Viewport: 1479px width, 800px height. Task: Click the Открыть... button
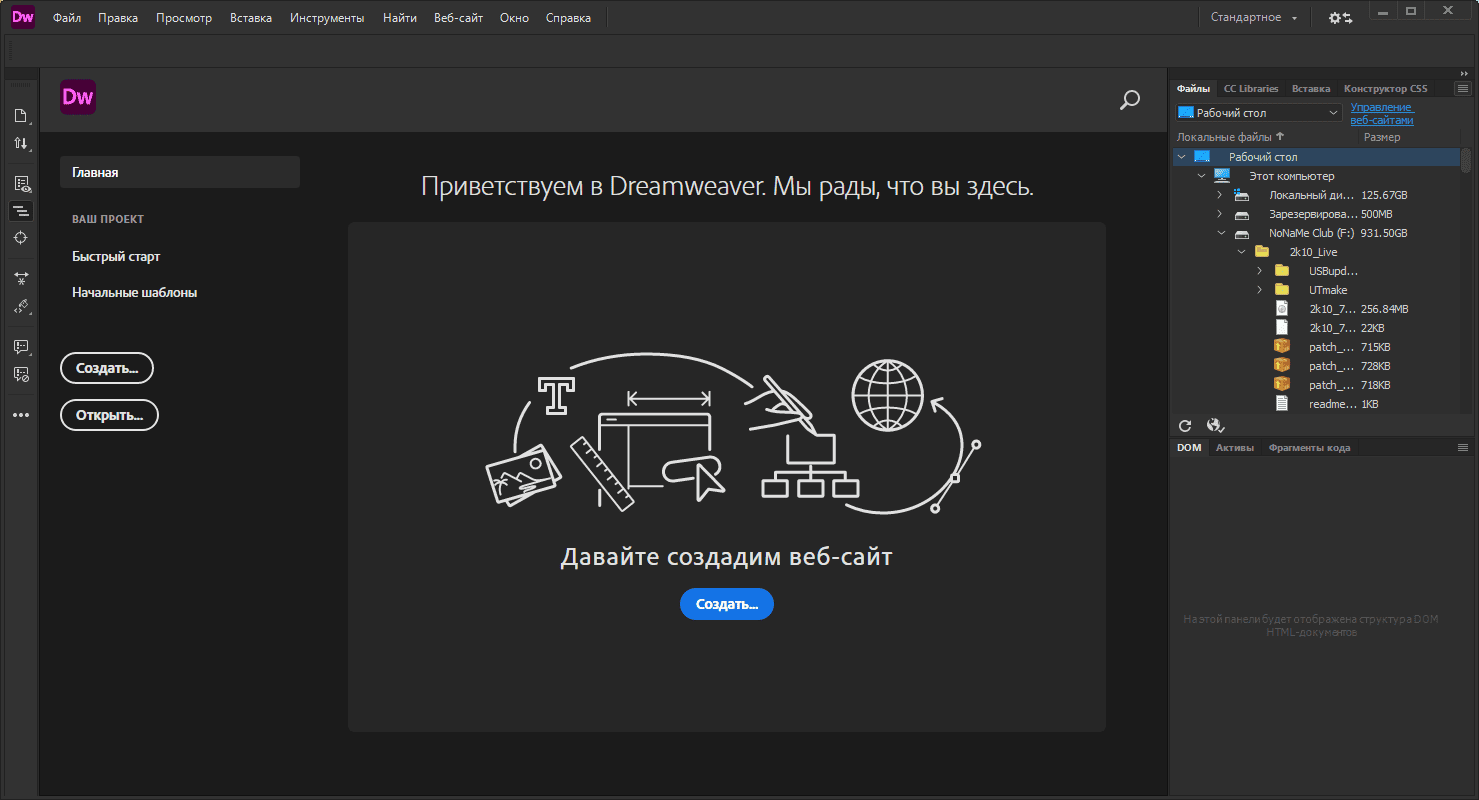coord(109,414)
